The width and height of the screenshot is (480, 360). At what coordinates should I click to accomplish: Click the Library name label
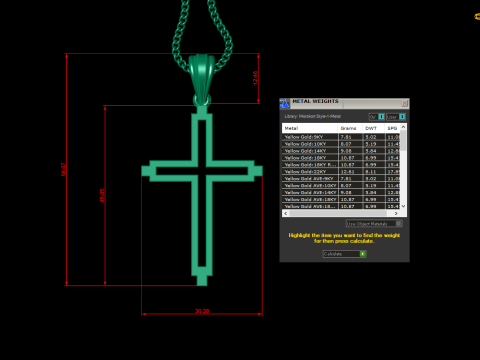313,116
